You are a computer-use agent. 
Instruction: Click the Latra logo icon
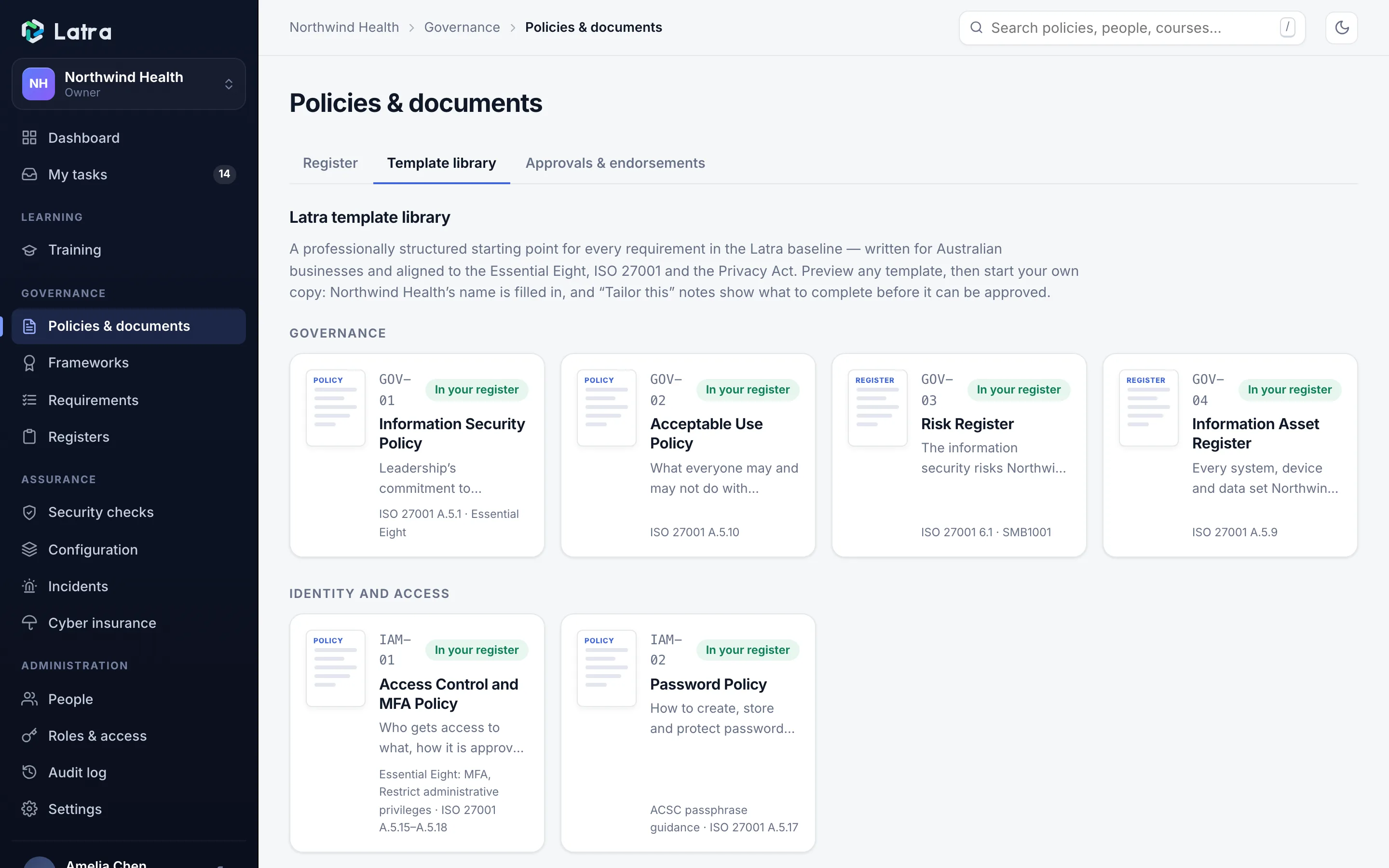33,31
